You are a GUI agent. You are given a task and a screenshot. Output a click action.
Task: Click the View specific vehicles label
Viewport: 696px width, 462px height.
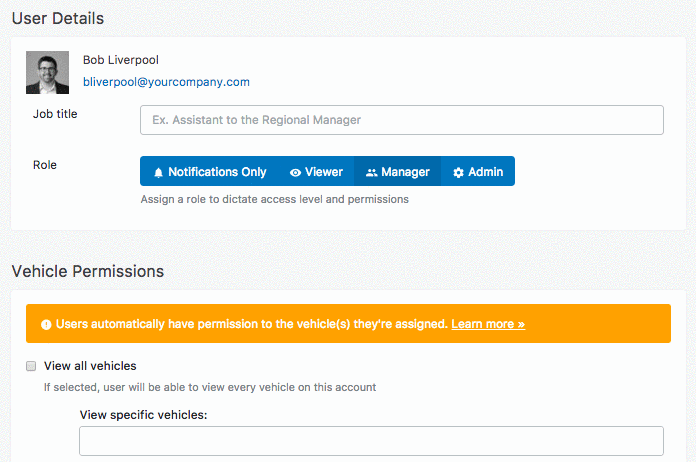click(143, 414)
